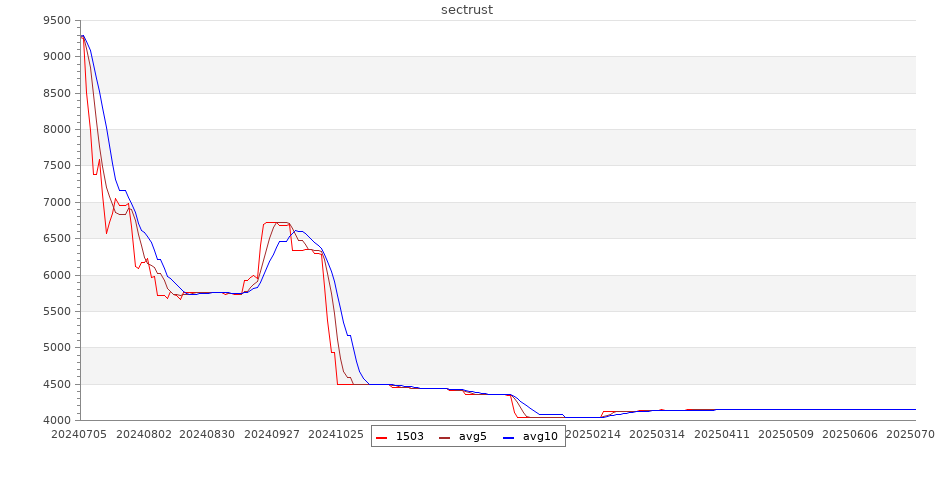Click the 9500 y-axis label
This screenshot has height=500, width=935.
(56, 21)
